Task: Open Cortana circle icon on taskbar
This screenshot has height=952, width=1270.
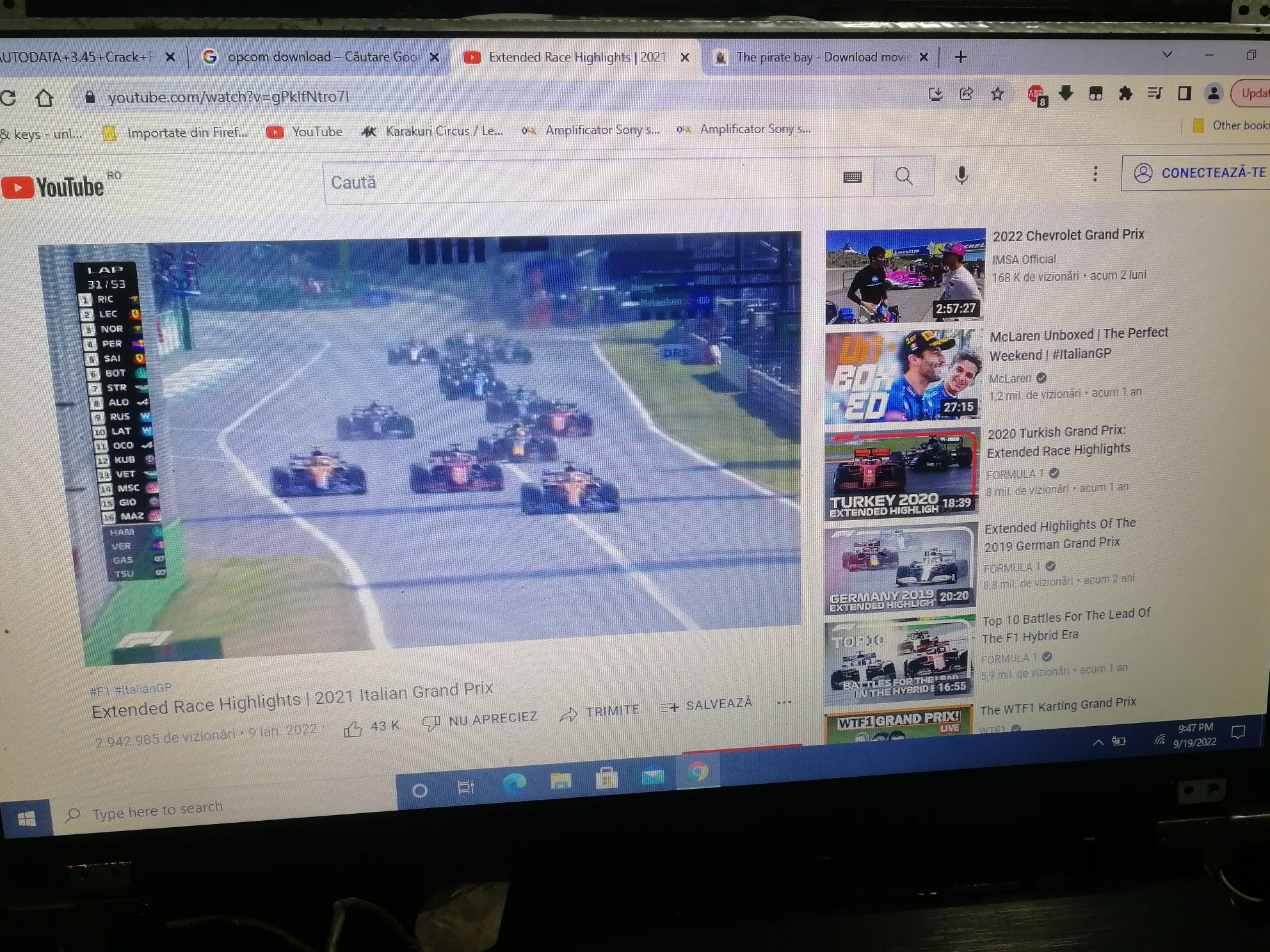Action: pyautogui.click(x=420, y=791)
